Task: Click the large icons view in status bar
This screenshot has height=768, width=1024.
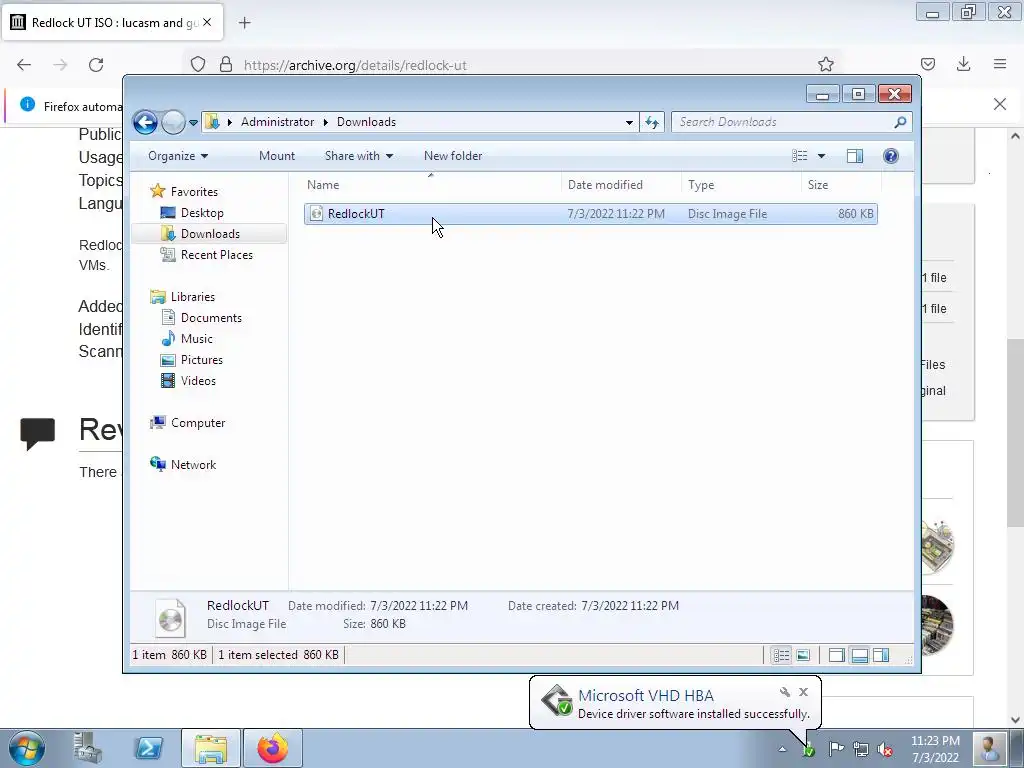Action: [803, 655]
